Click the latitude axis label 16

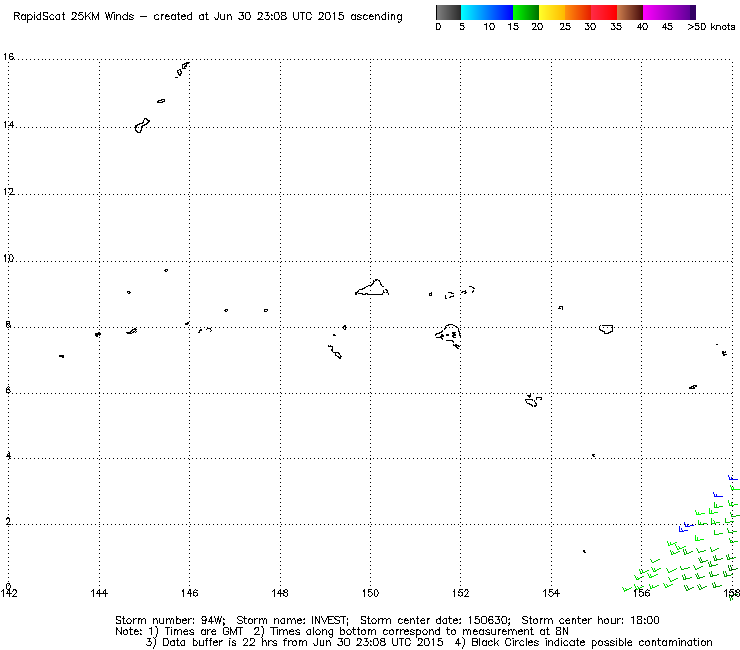pos(8,57)
